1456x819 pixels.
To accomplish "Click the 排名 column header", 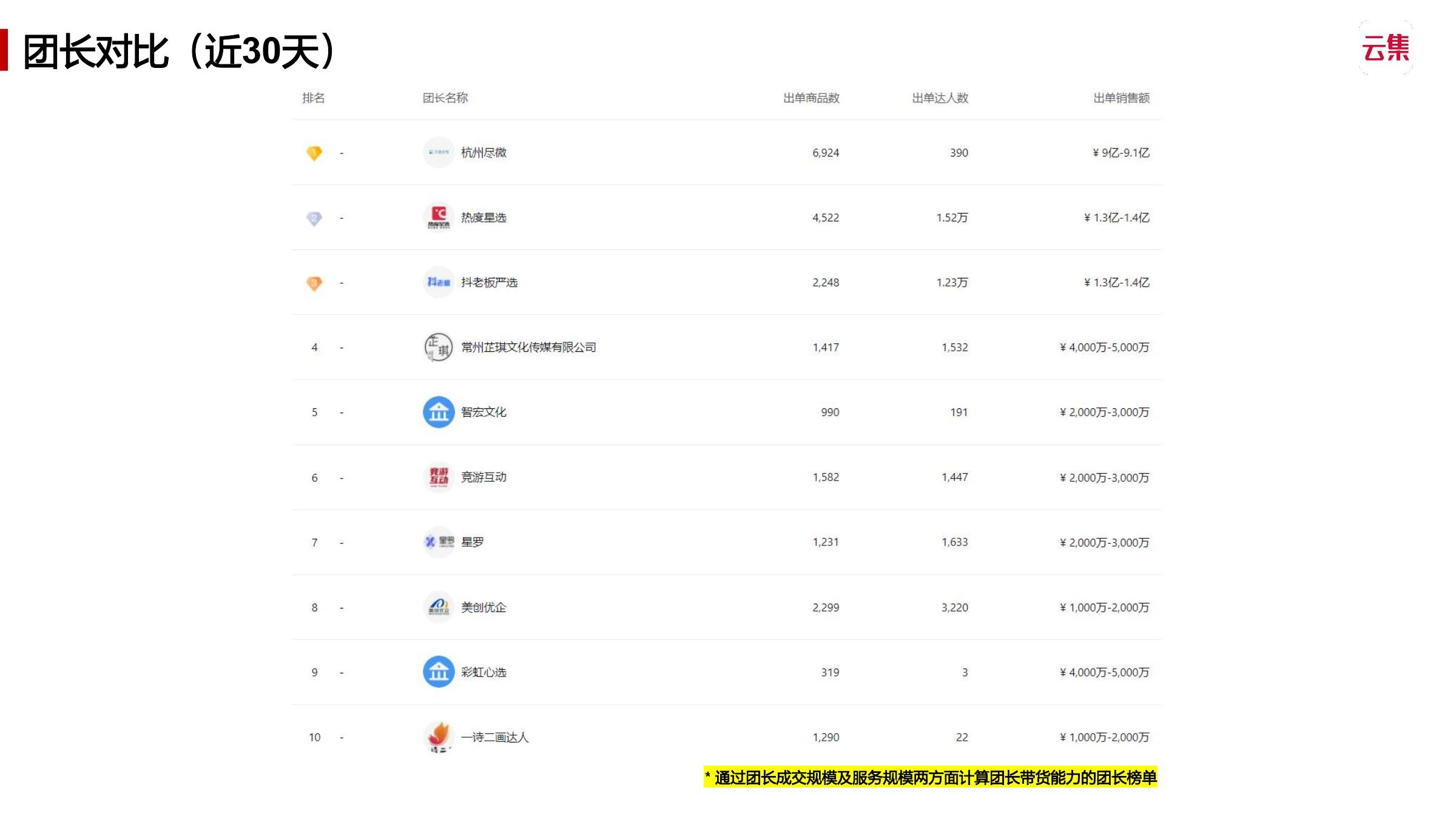I will click(314, 98).
